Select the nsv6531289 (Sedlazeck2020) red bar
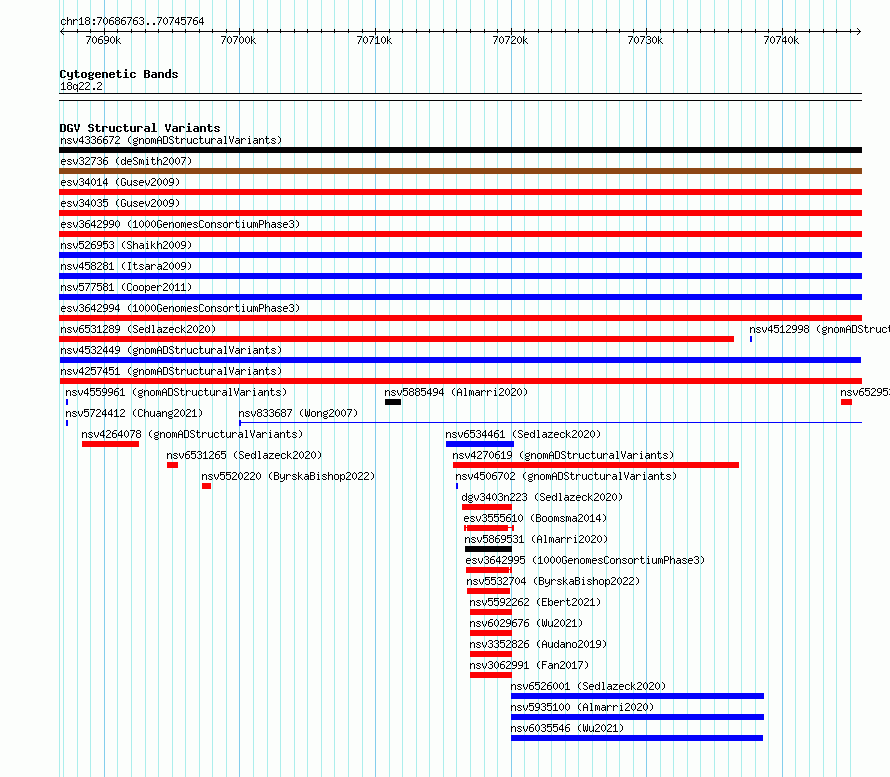Screen dimensions: 890x777 pyautogui.click(x=396, y=339)
